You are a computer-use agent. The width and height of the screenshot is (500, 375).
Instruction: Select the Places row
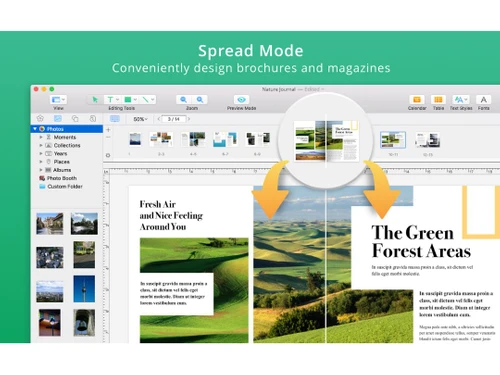67,162
